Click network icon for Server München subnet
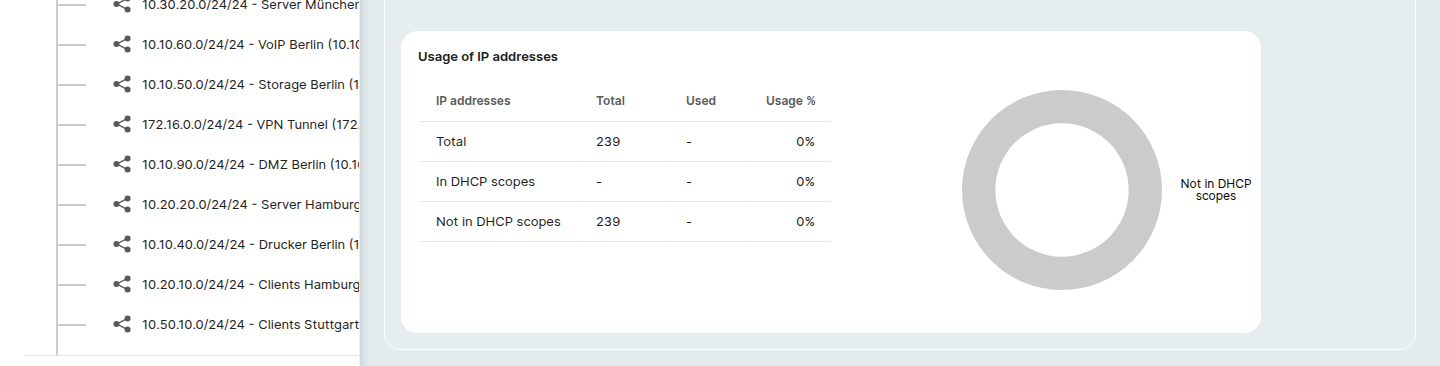Image resolution: width=1440 pixels, height=366 pixels. click(x=122, y=5)
